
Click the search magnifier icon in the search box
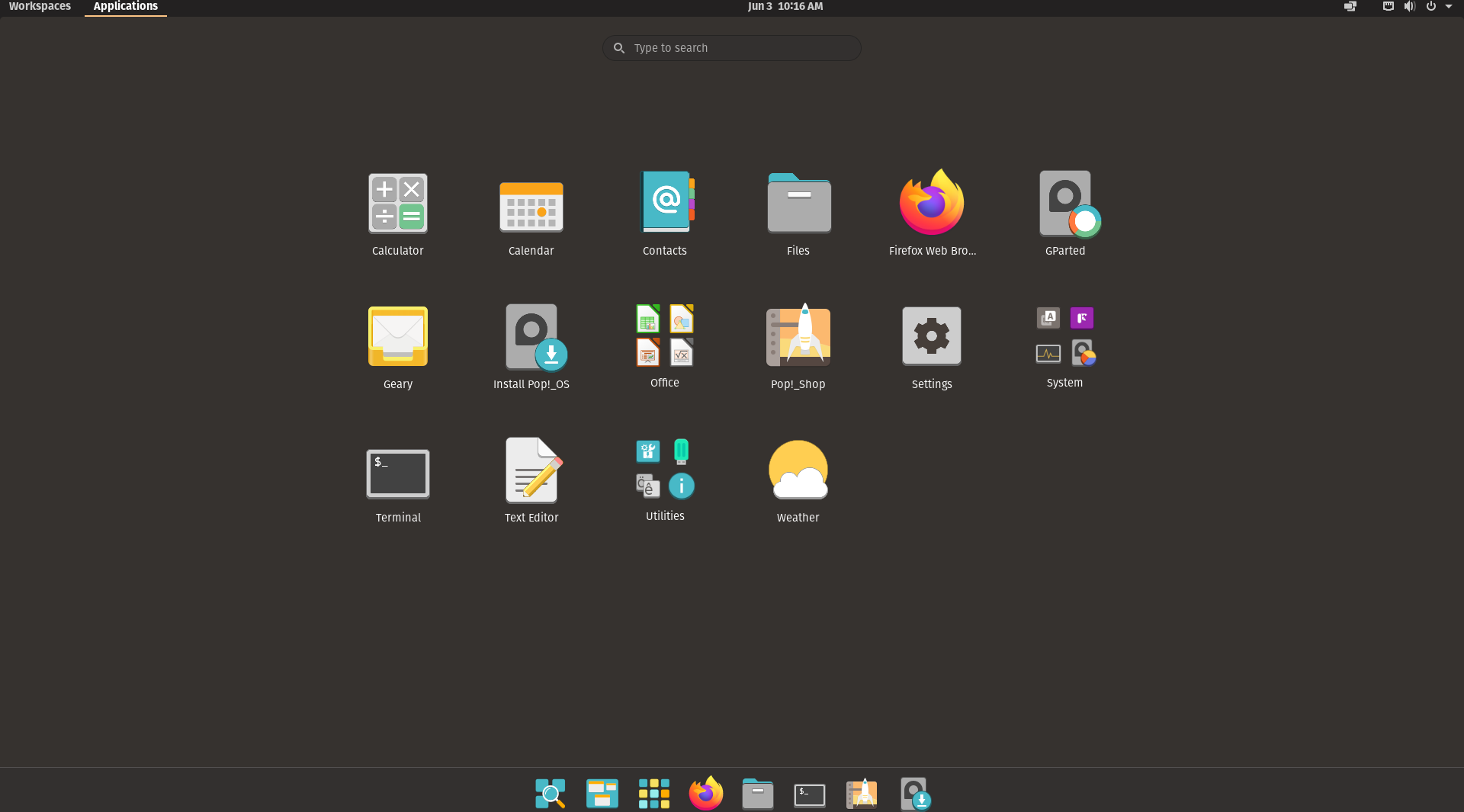[618, 48]
